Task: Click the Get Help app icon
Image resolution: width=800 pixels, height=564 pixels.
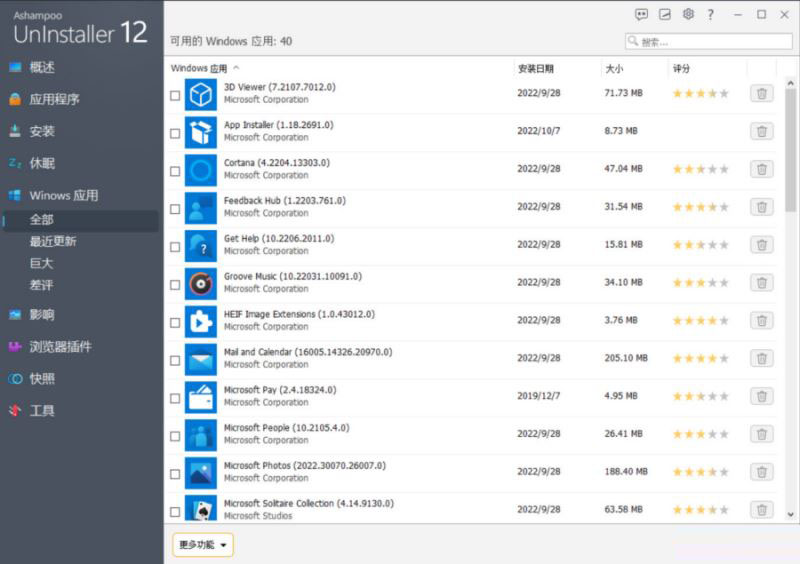Action: [201, 246]
